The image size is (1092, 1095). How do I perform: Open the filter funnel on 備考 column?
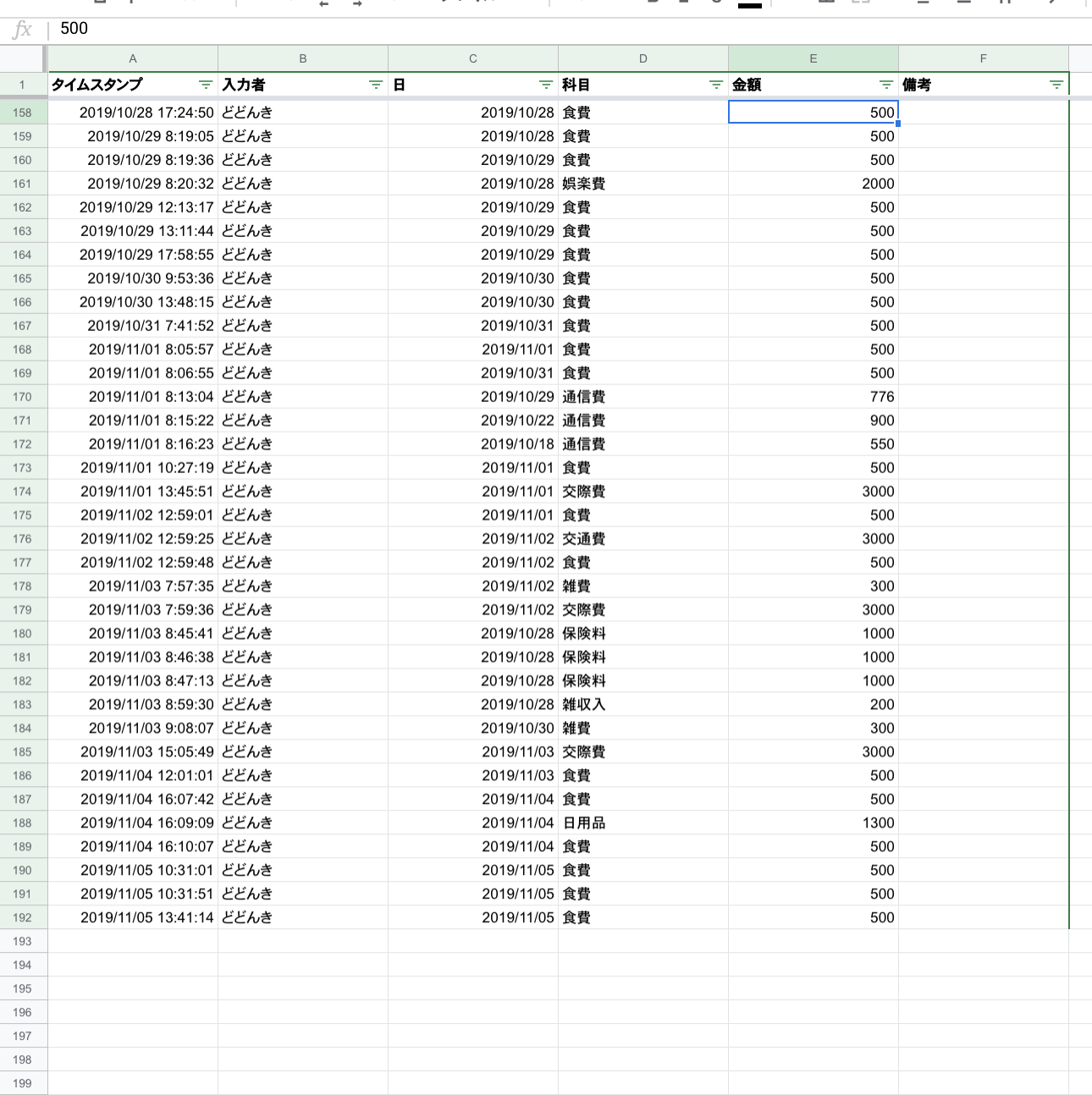[x=1056, y=85]
